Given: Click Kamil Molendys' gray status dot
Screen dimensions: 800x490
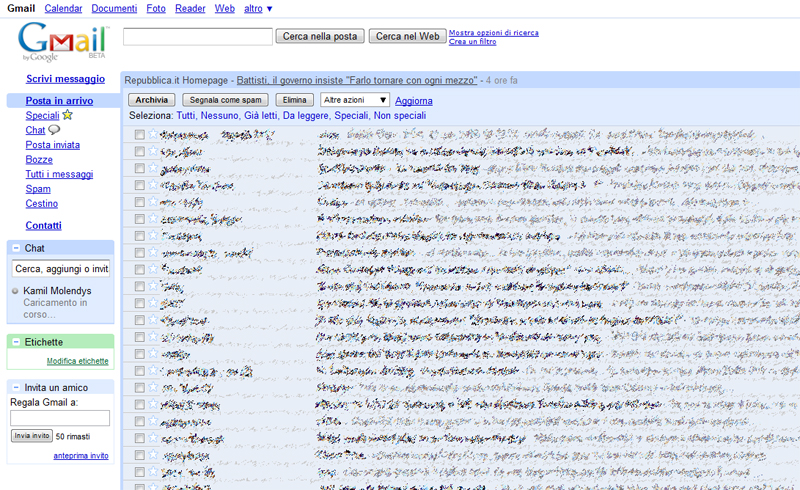Looking at the screenshot, I should click(15, 291).
